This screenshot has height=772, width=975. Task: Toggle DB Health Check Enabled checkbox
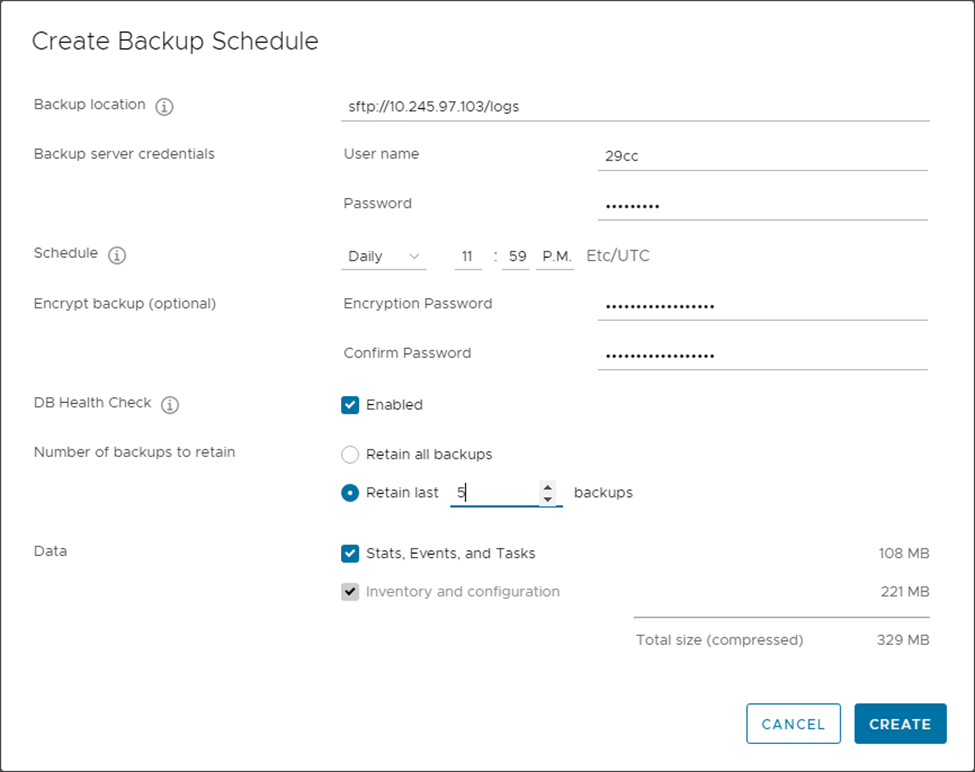point(350,405)
